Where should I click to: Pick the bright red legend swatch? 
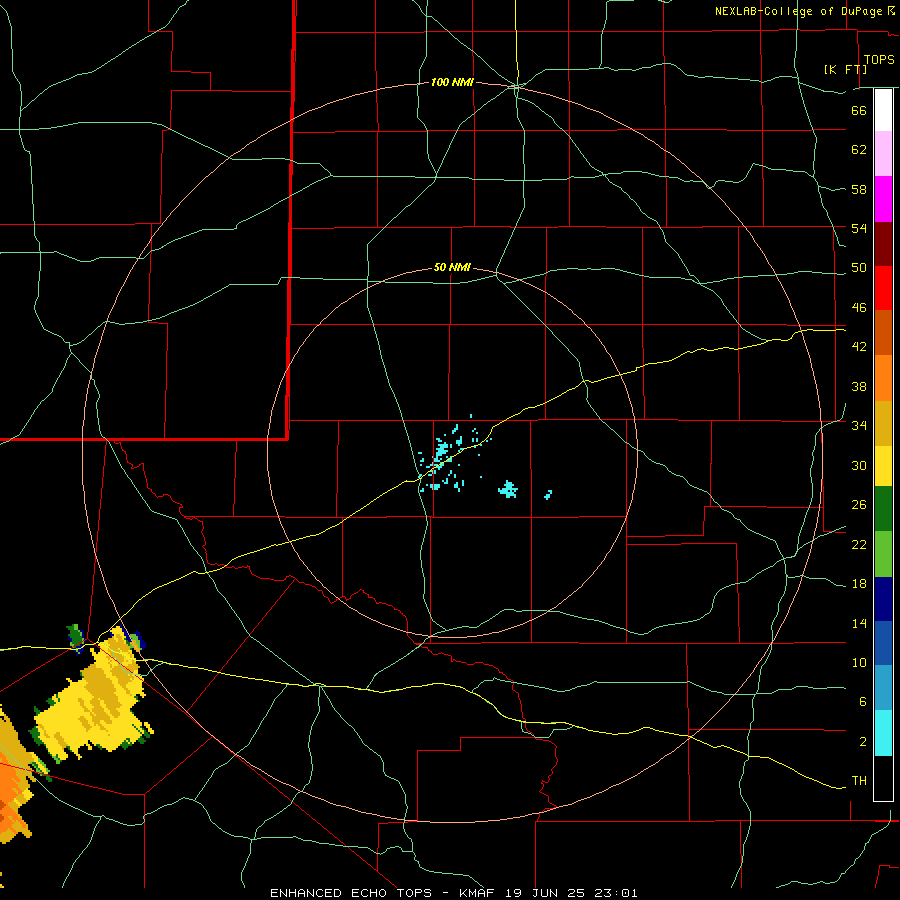click(x=883, y=288)
